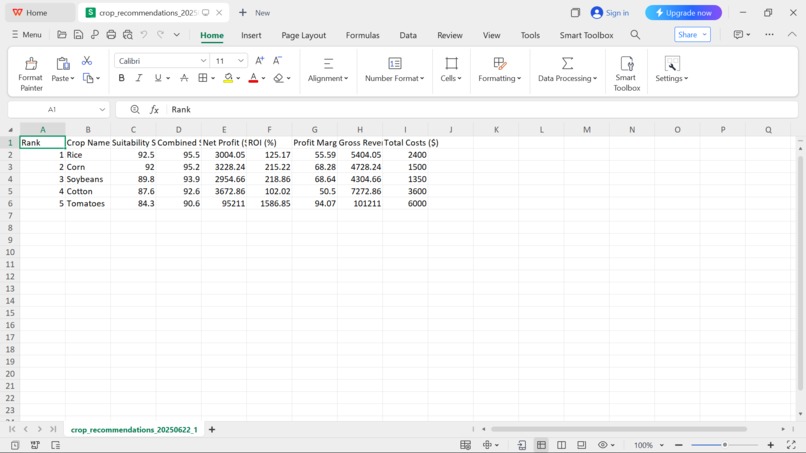Collapse the ribbon with chevron
Viewport: 806px width, 453px height.
click(792, 34)
